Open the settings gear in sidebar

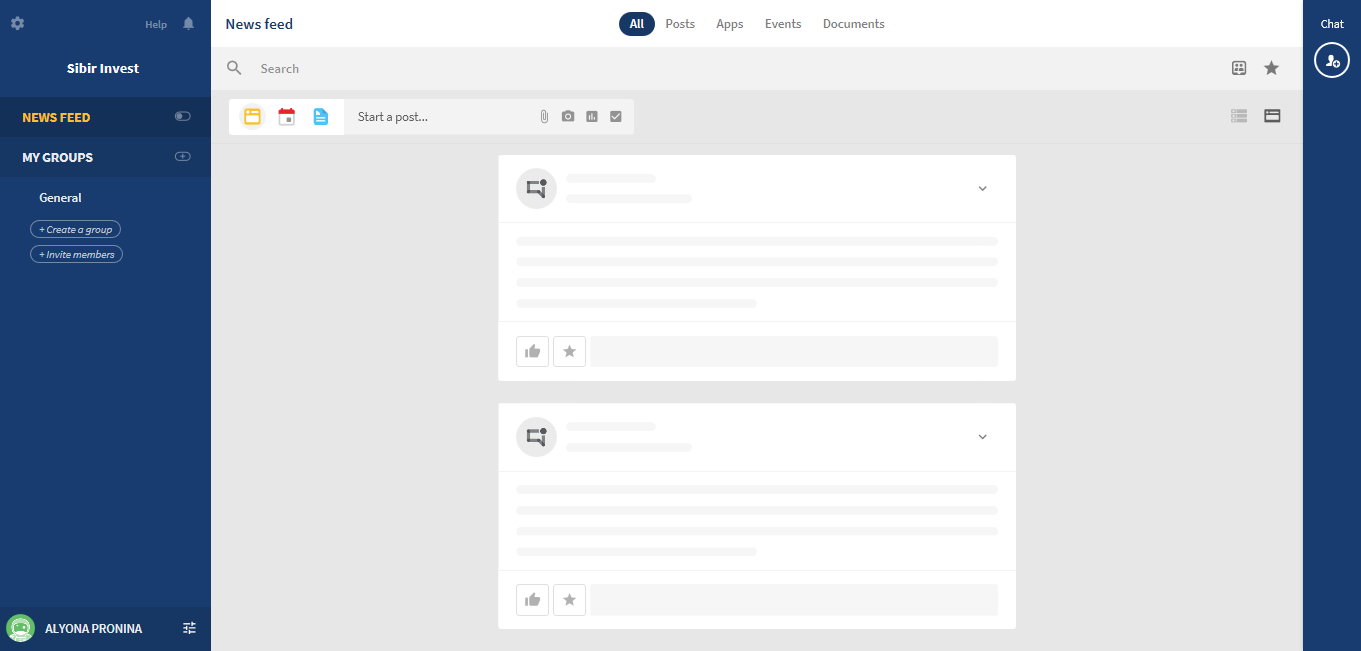coord(17,23)
